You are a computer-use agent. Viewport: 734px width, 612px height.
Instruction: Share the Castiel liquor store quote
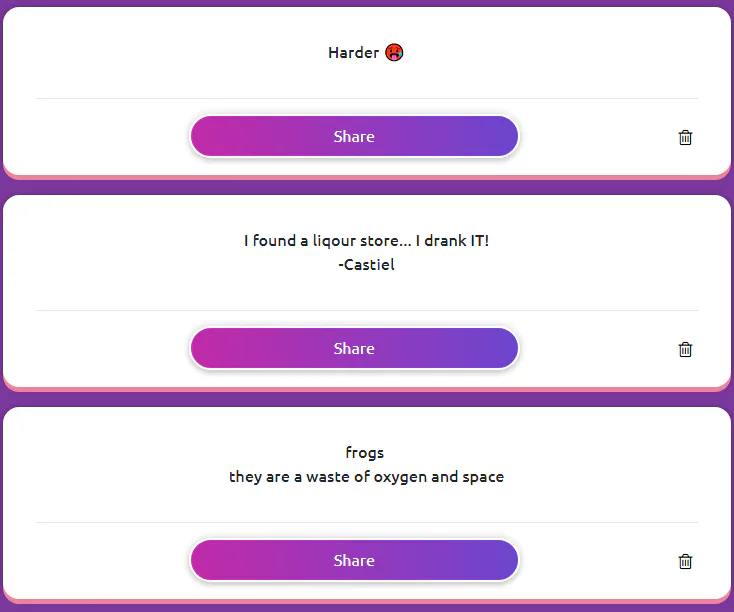[x=354, y=349]
